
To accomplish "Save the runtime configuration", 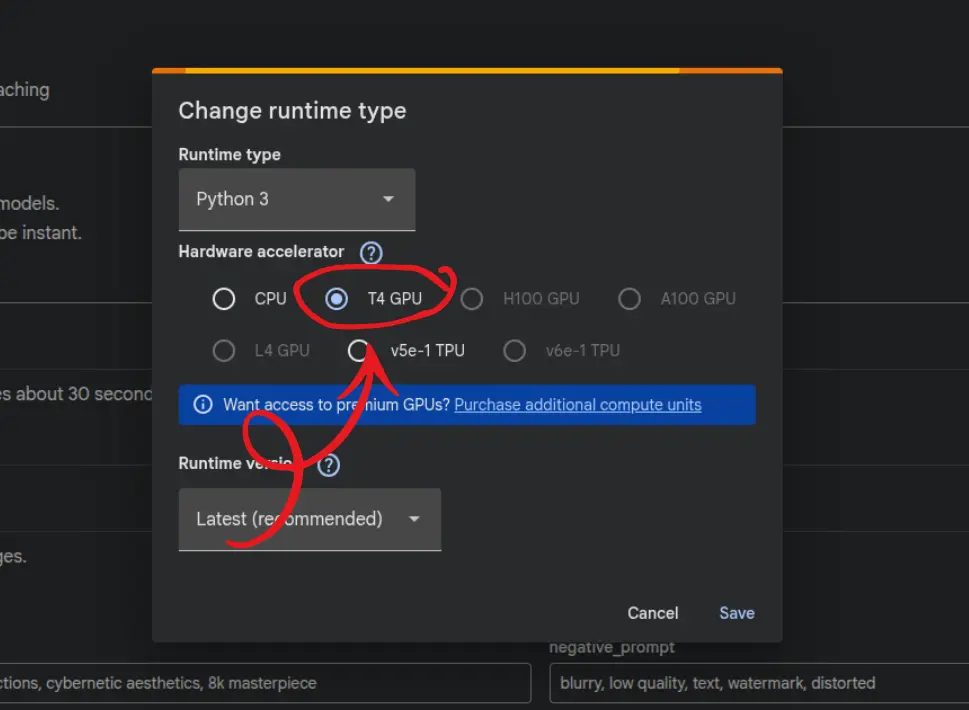I will point(736,613).
